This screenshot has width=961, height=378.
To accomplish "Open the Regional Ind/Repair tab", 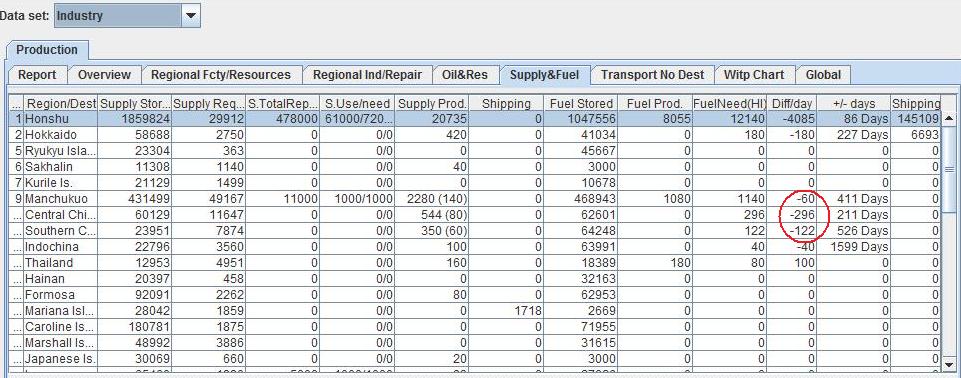I will [368, 75].
